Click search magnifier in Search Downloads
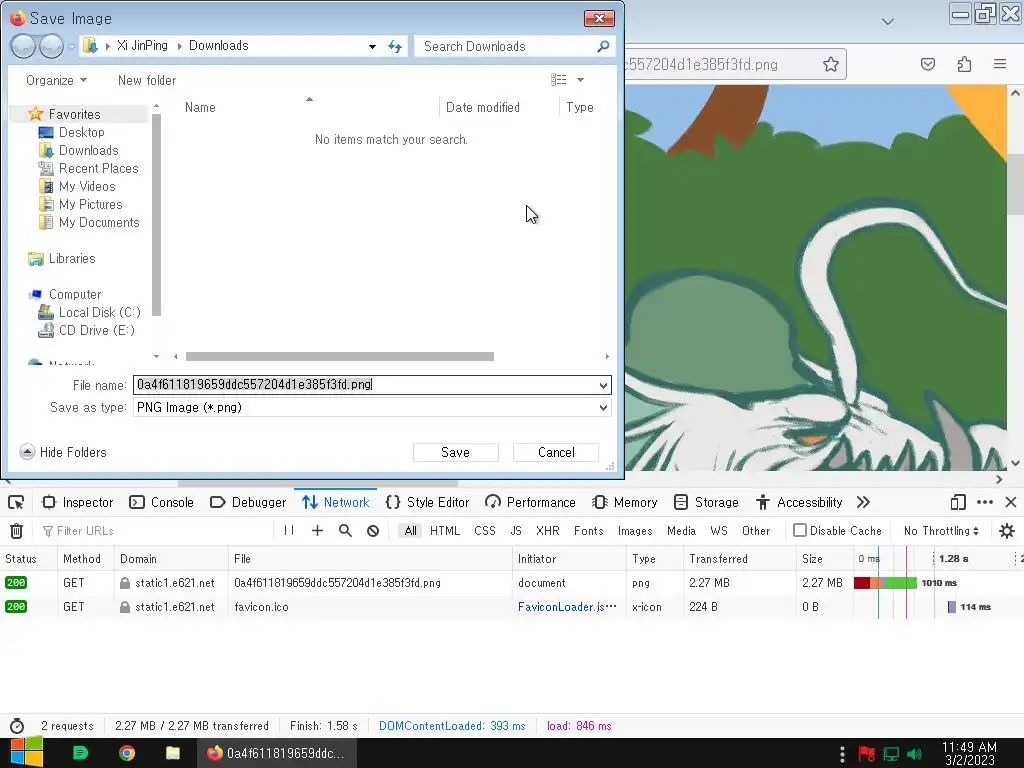The width and height of the screenshot is (1024, 768). click(603, 46)
